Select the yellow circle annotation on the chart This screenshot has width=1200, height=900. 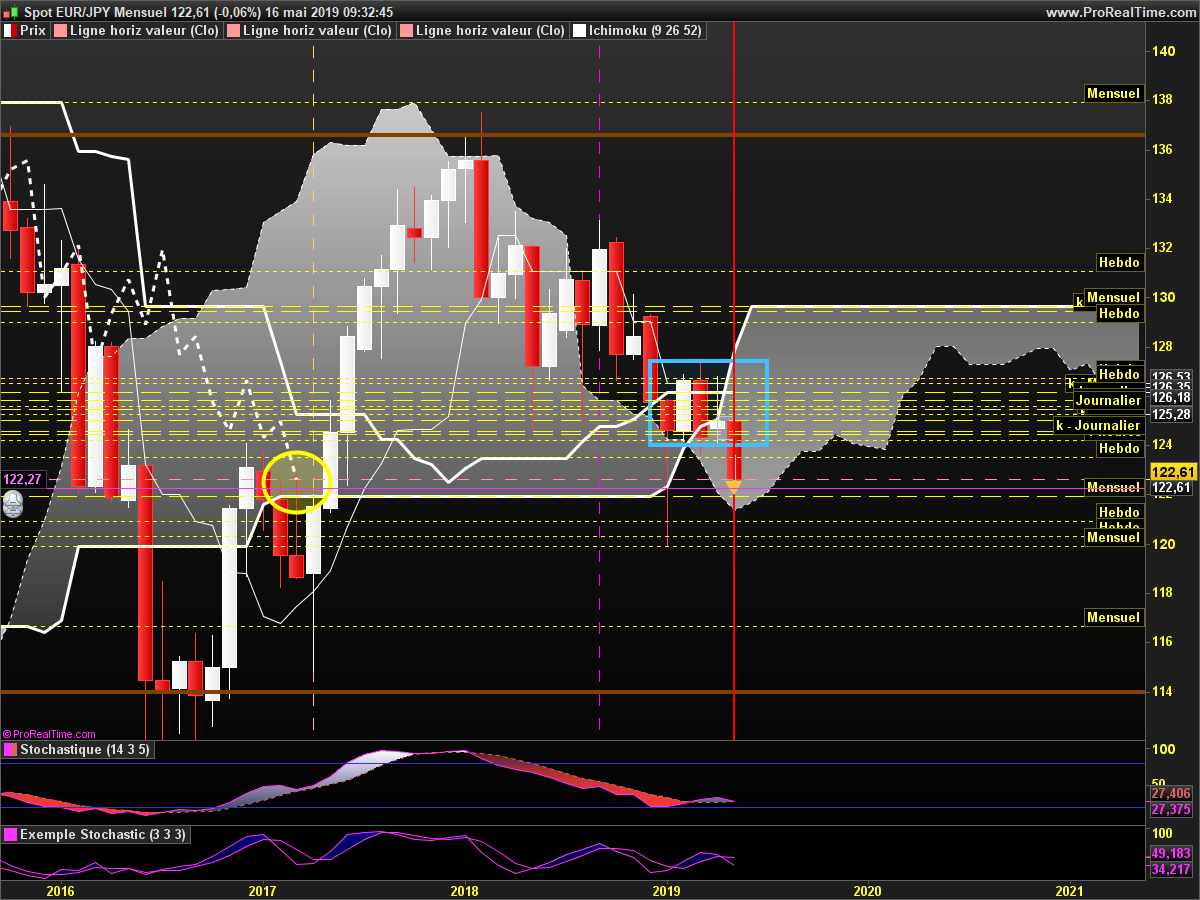pos(296,482)
